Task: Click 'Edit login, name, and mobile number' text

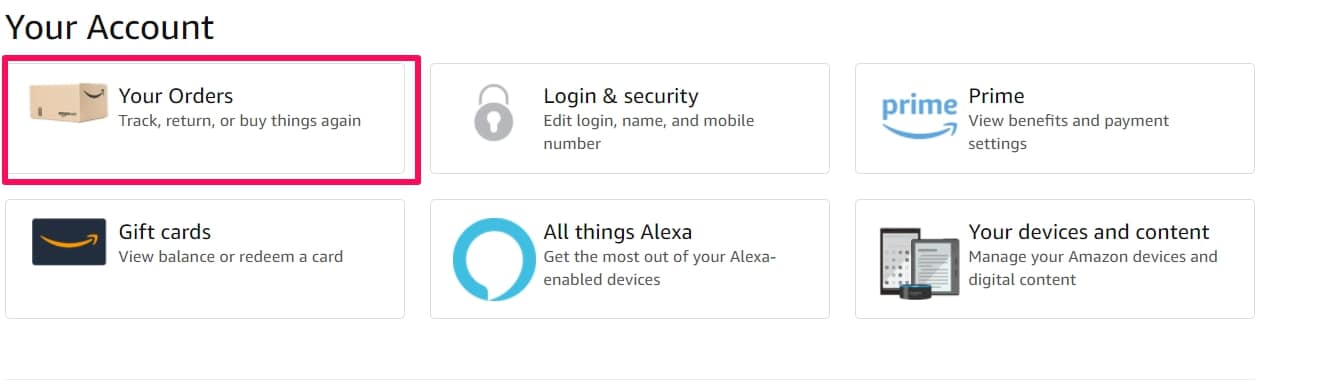Action: [649, 132]
